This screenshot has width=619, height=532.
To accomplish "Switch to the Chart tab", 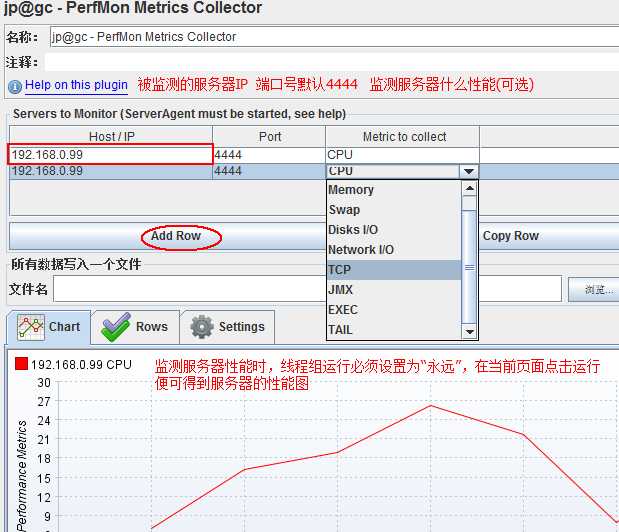I will [x=49, y=327].
